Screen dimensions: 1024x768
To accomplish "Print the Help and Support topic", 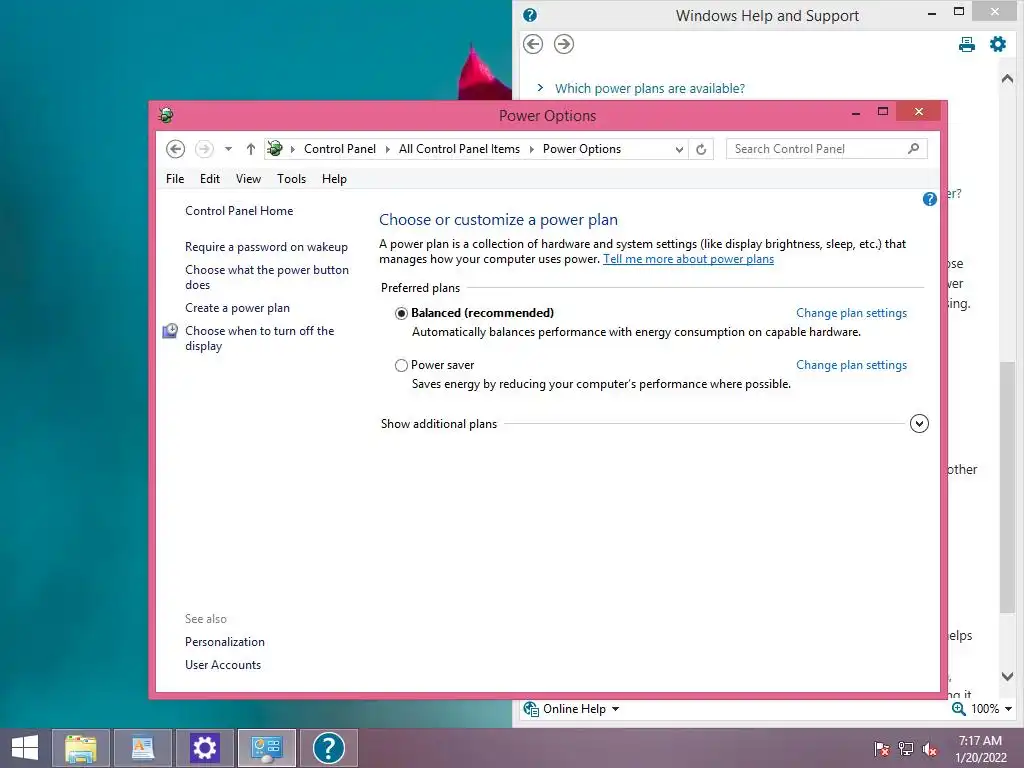I will point(967,44).
